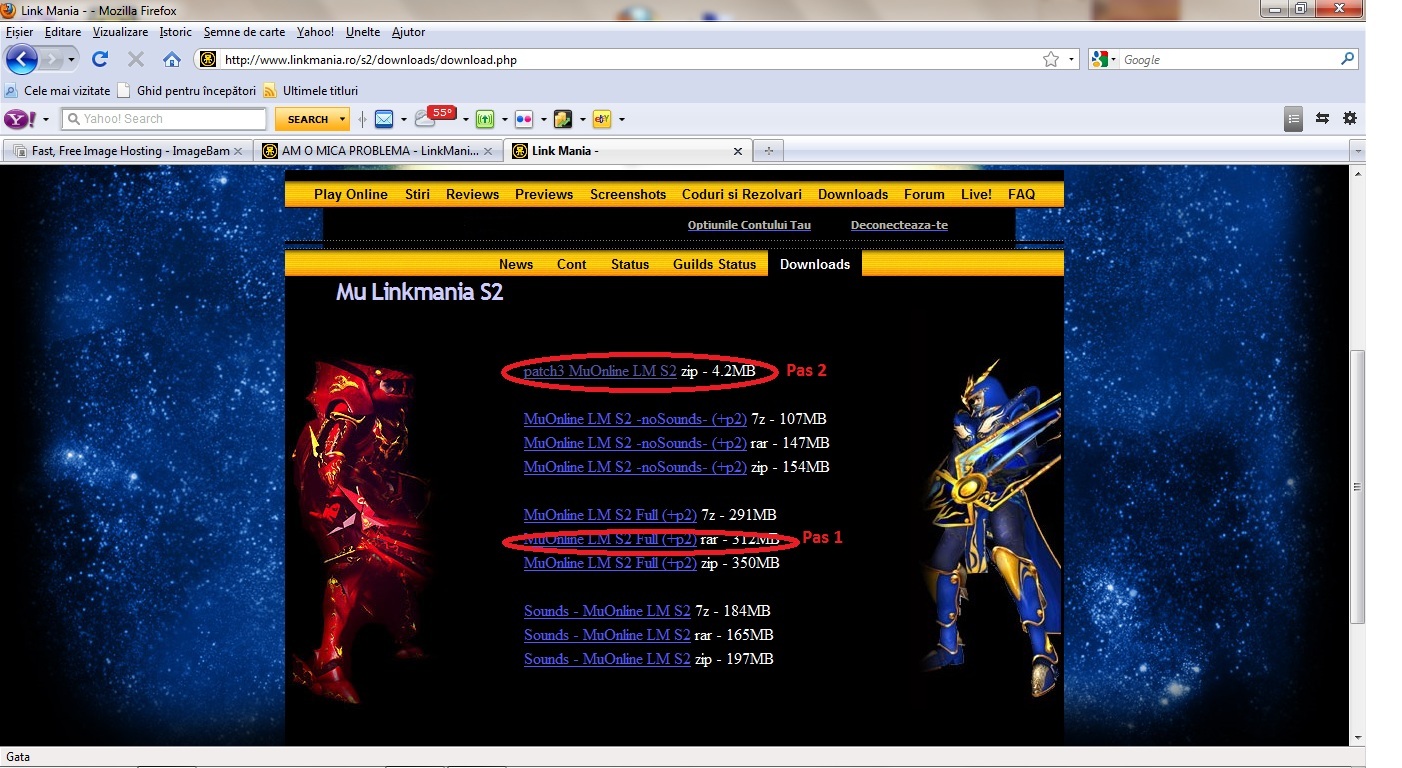Open the Semne de carte menu
1402x768 pixels.
pyautogui.click(x=245, y=32)
